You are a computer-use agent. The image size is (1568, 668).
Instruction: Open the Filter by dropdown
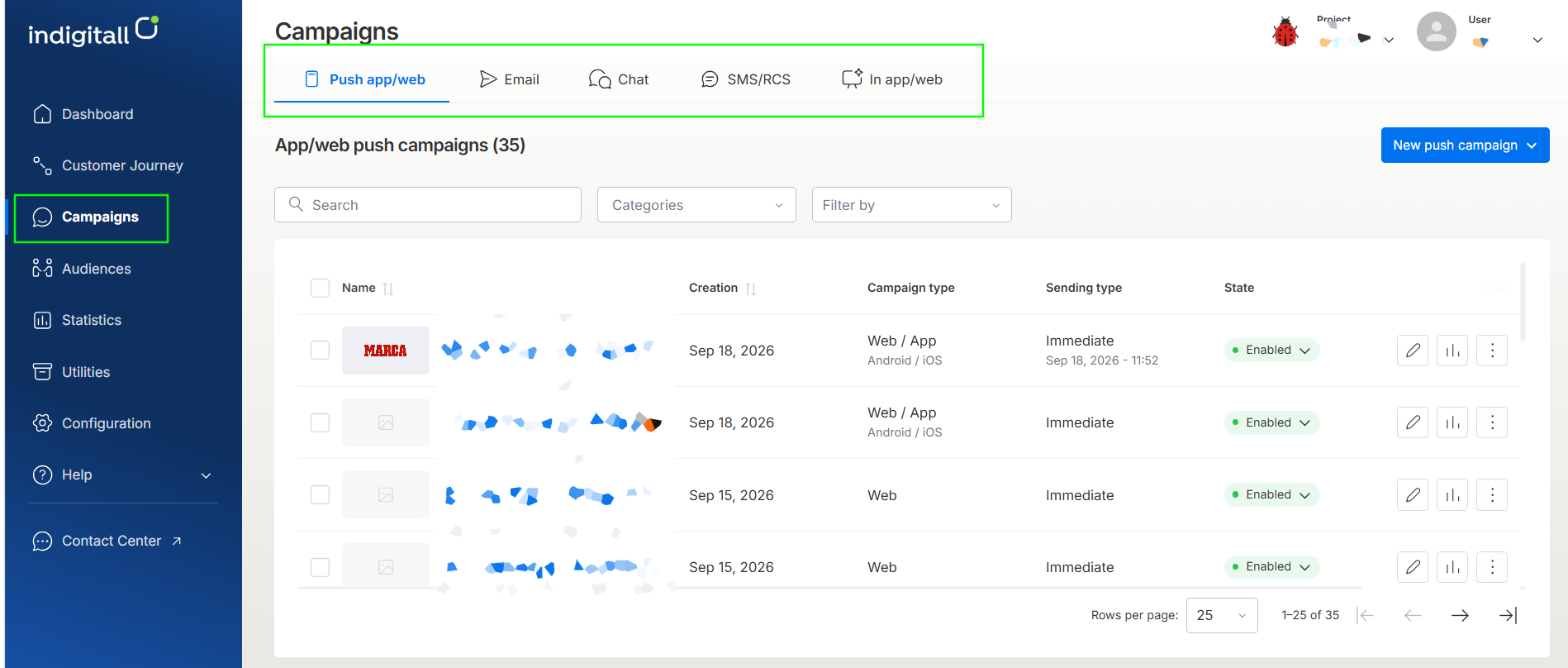point(912,205)
